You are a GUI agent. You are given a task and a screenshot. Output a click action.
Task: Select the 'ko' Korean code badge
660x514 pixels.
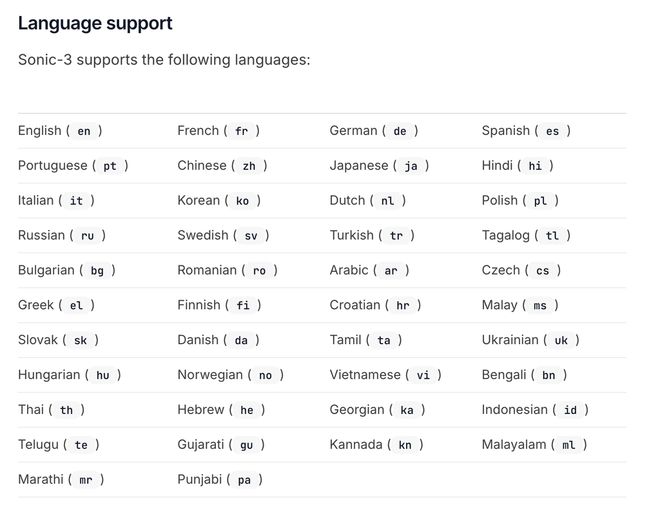pyautogui.click(x=242, y=201)
